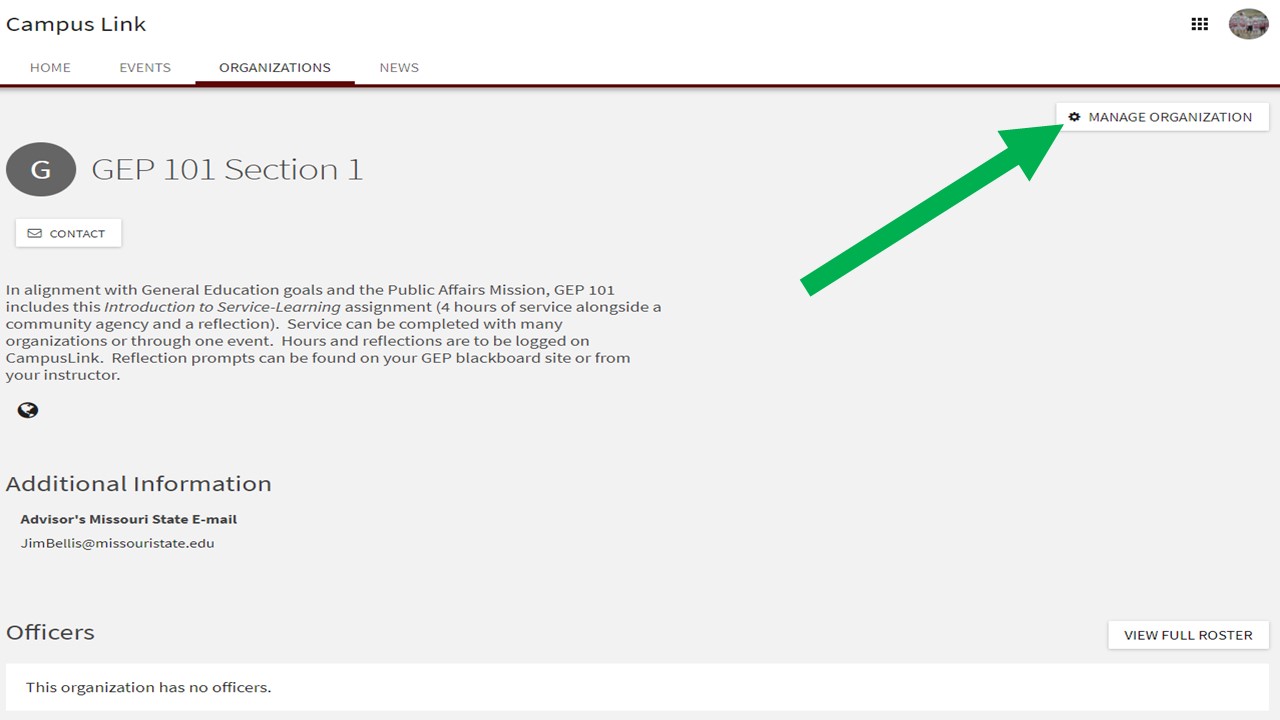Click the gear icon on Manage Organization
The image size is (1280, 720).
point(1074,117)
